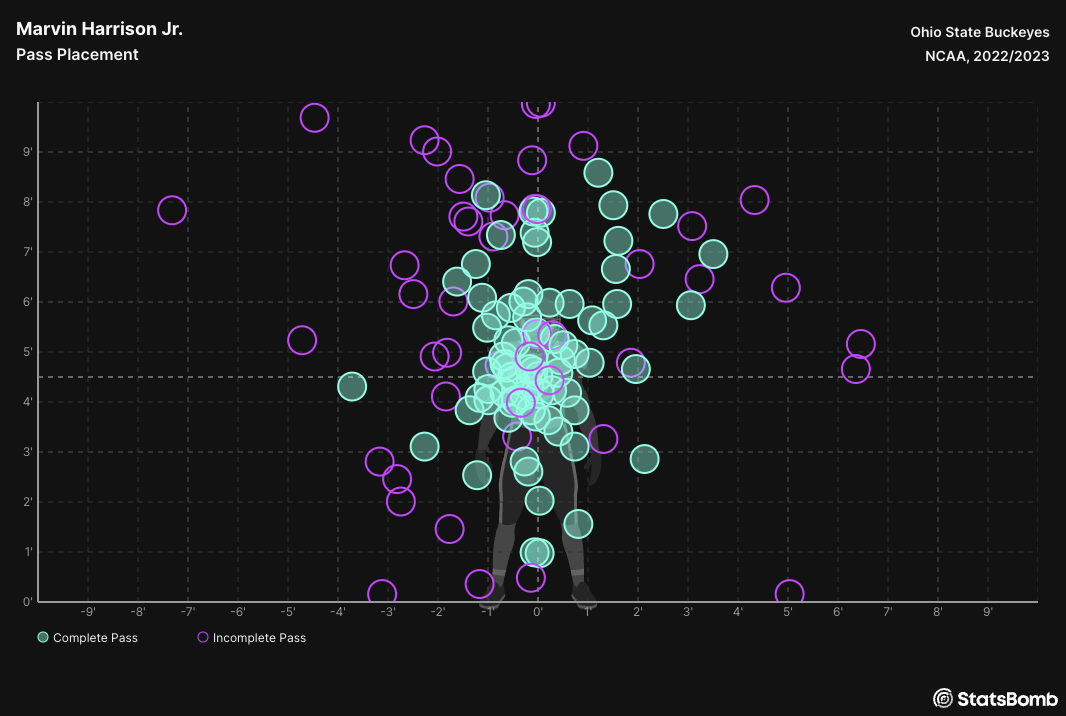Select the Complete Pass legend label
Image resolution: width=1066 pixels, height=716 pixels.
pos(95,638)
